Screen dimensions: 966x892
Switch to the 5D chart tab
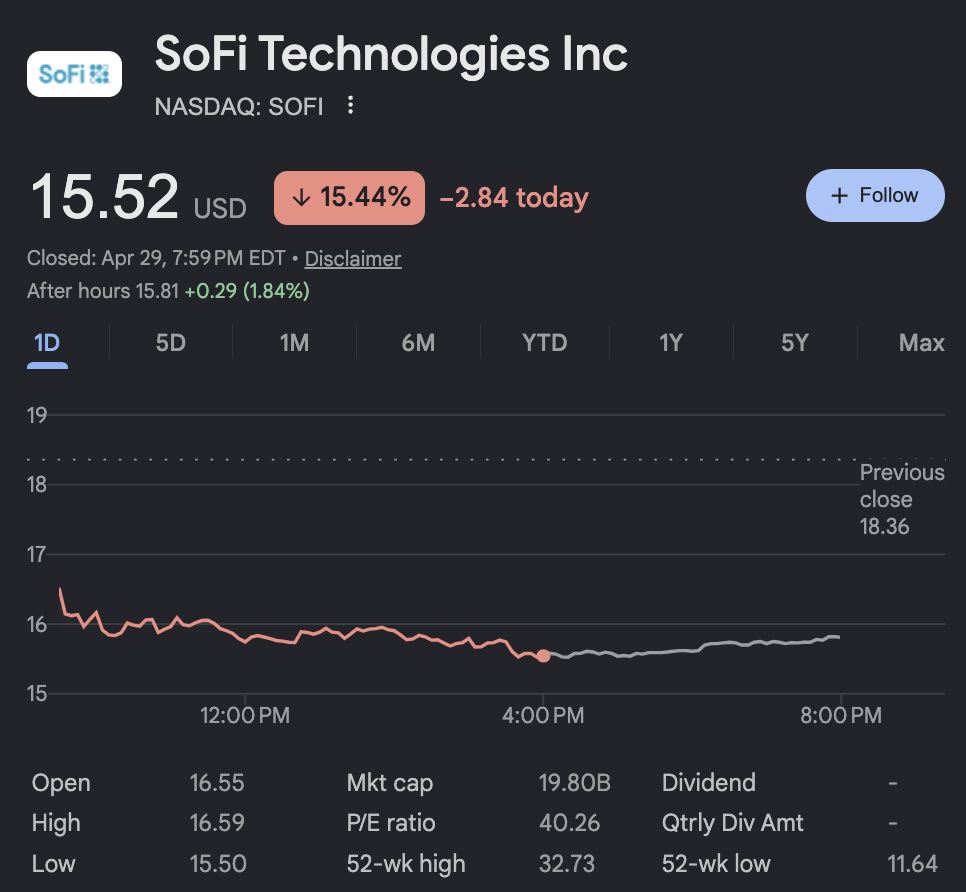(x=171, y=343)
